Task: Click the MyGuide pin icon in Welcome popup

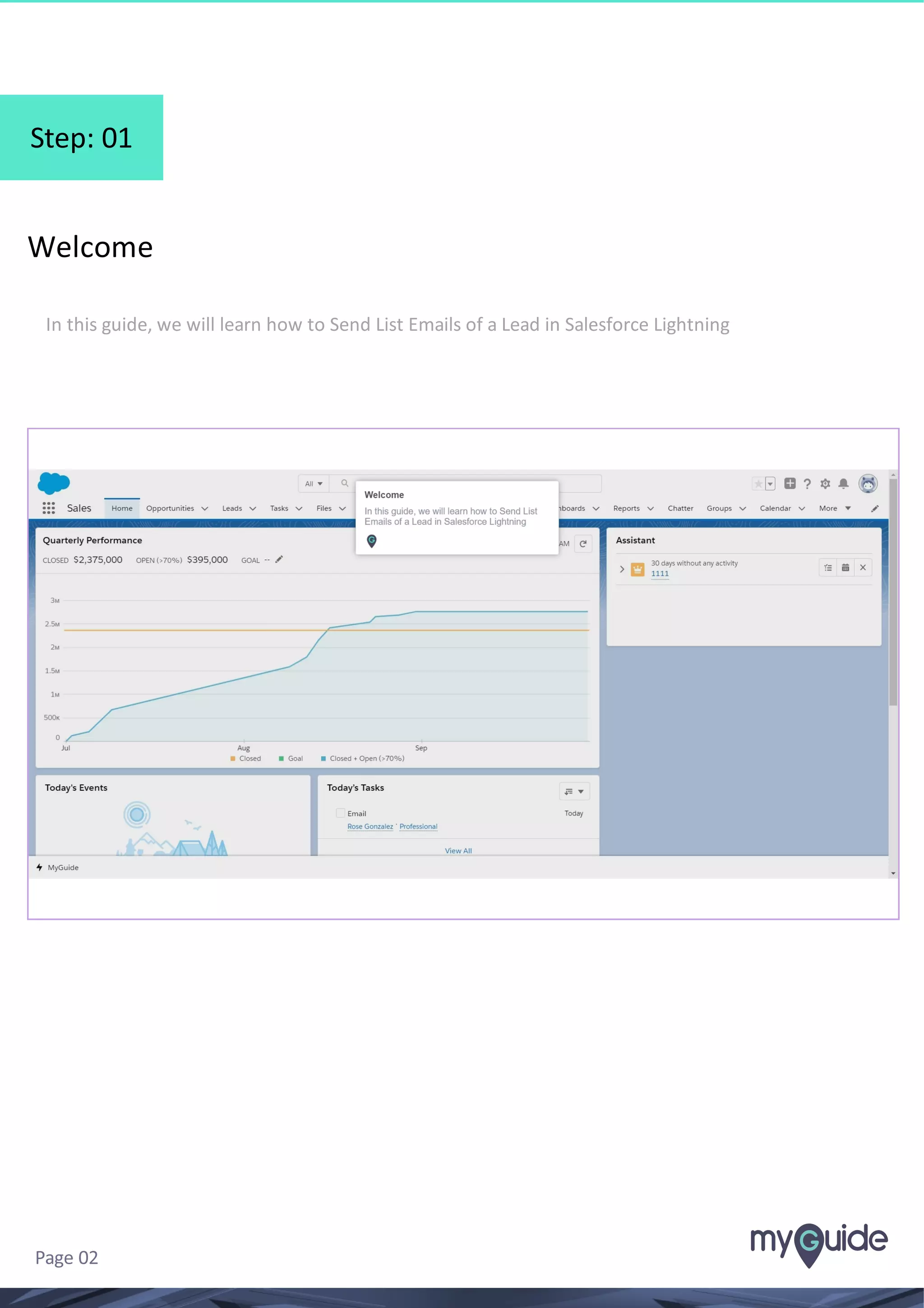Action: (372, 541)
